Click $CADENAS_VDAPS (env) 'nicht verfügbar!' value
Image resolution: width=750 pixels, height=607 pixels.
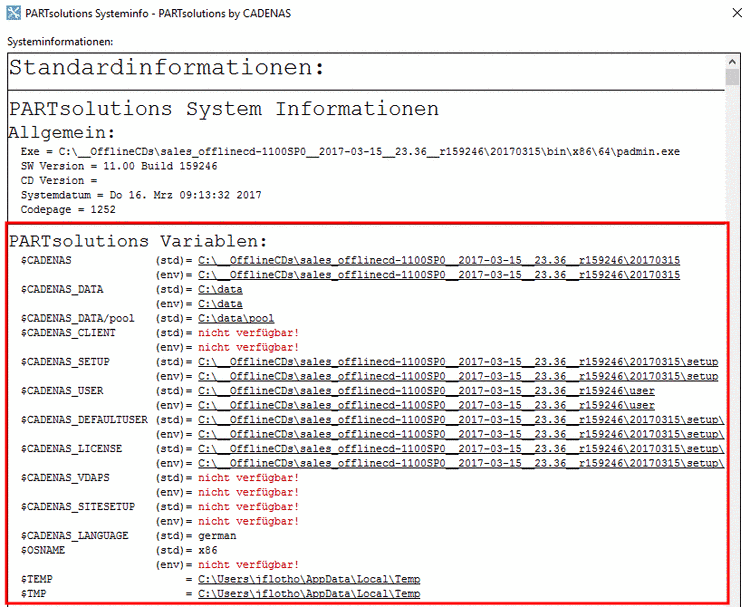[x=248, y=492]
